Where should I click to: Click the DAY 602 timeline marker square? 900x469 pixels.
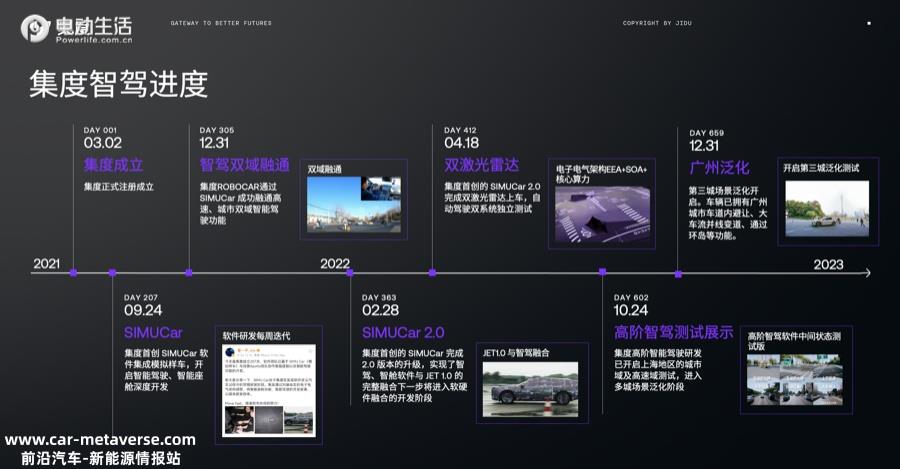click(602, 272)
